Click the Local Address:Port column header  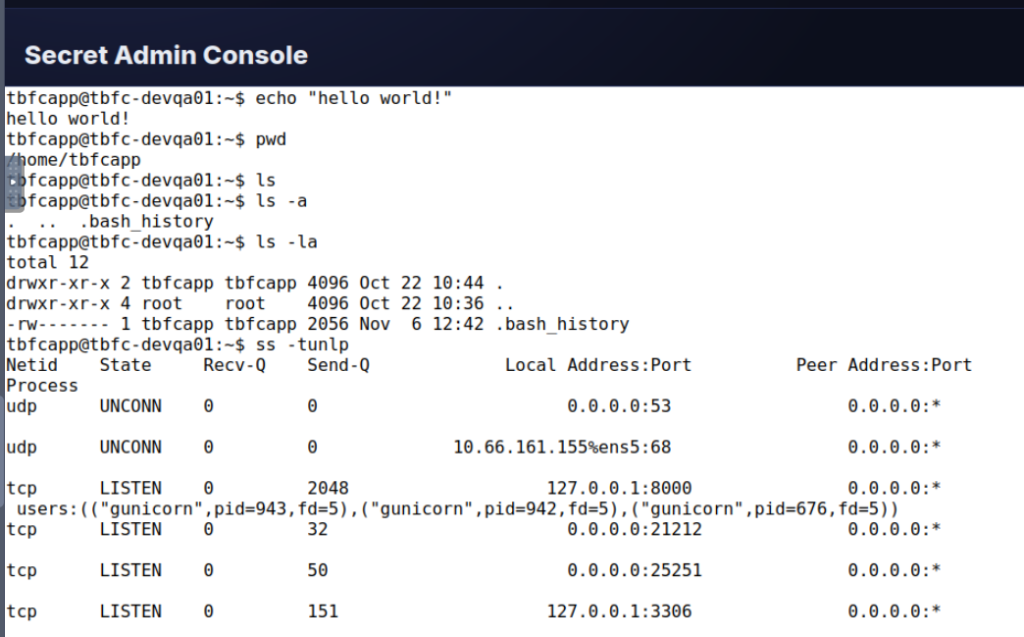(x=598, y=365)
